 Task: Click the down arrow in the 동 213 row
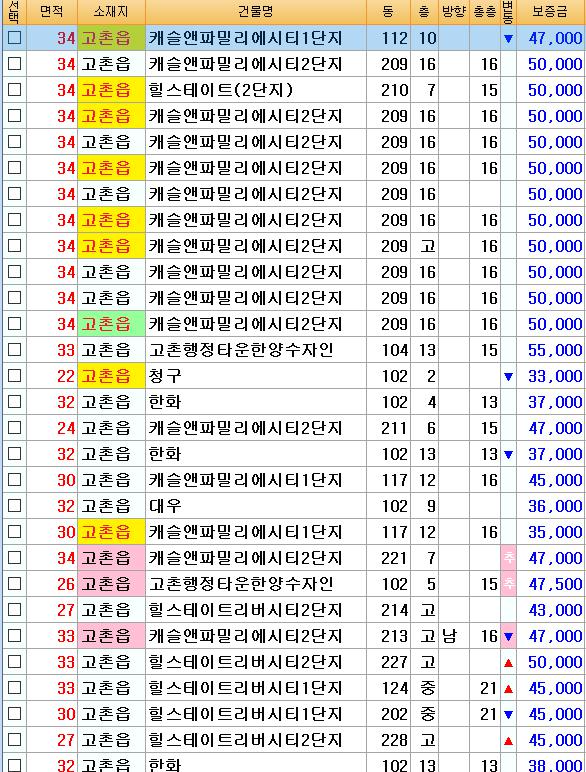[x=508, y=637]
